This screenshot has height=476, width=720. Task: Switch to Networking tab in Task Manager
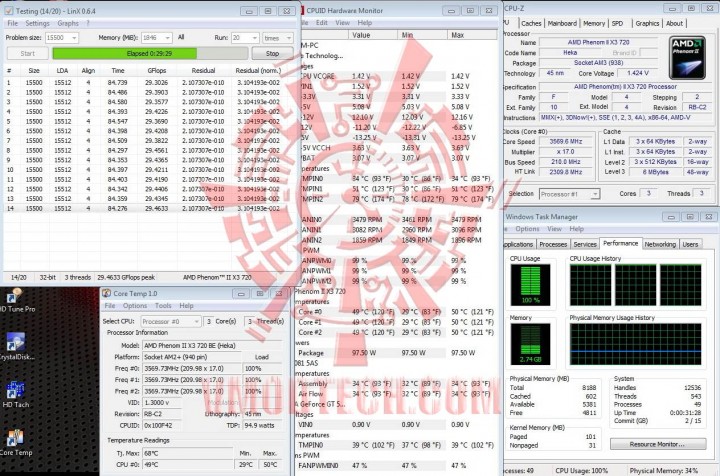pos(660,245)
